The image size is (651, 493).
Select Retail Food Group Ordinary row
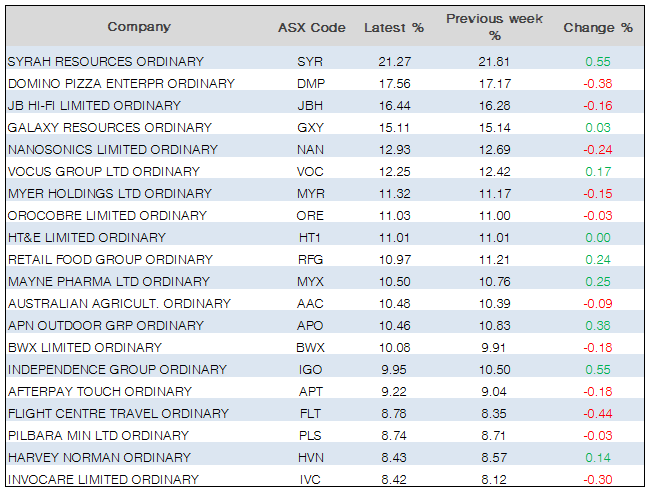coord(109,260)
